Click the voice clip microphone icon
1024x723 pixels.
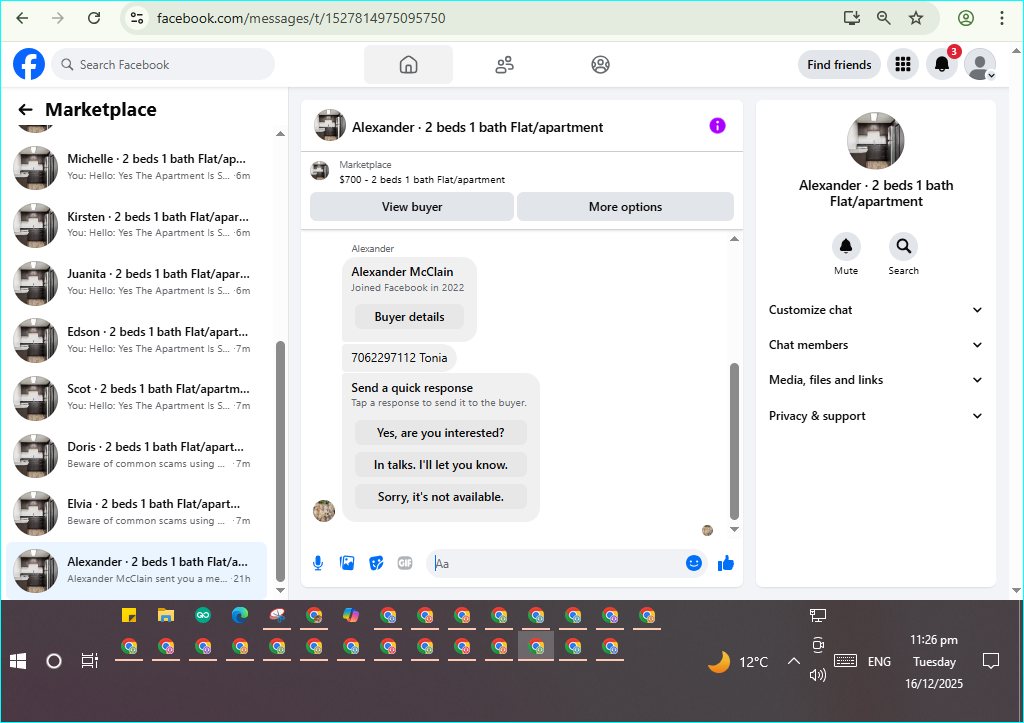pos(318,563)
